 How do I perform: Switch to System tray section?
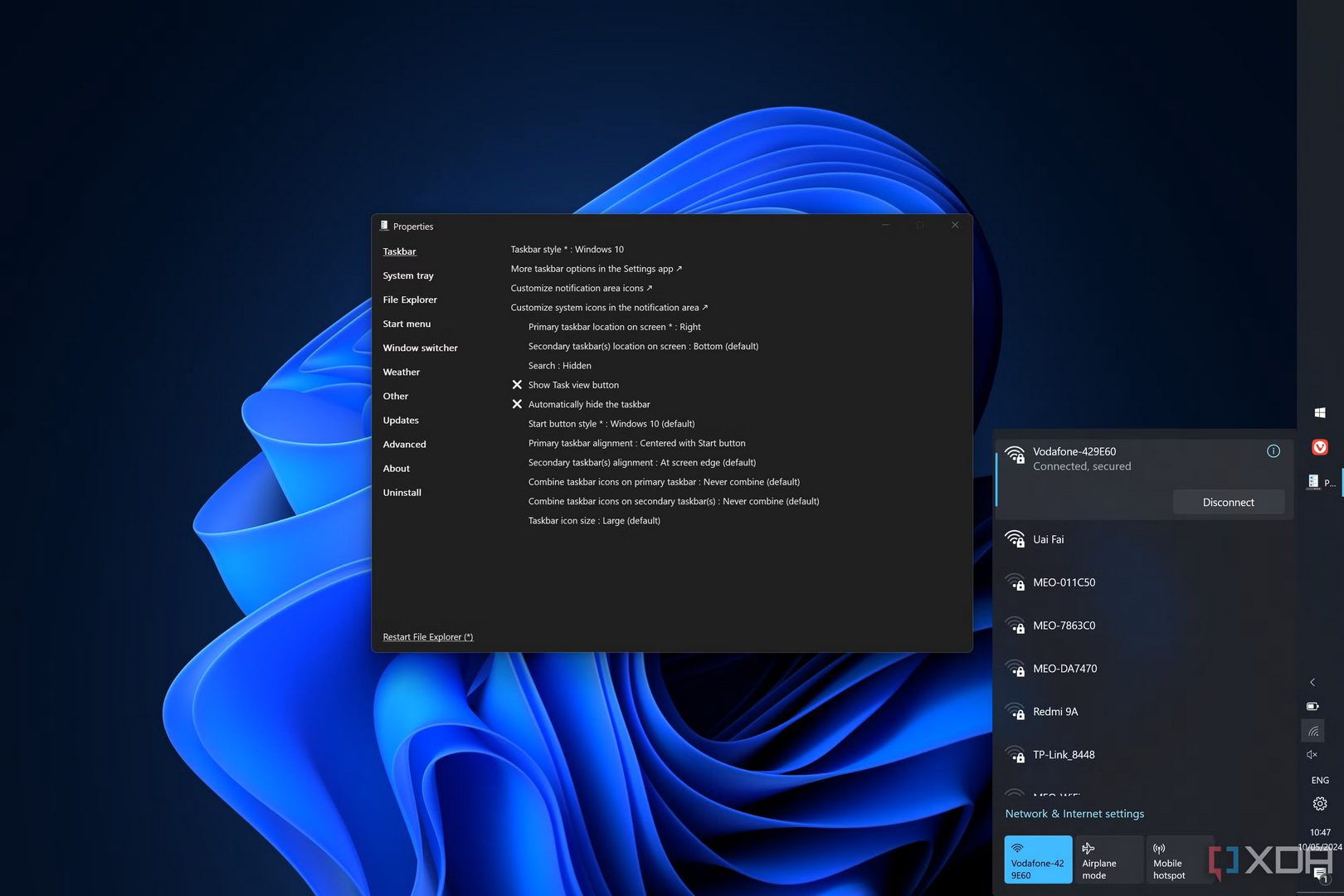pos(408,275)
